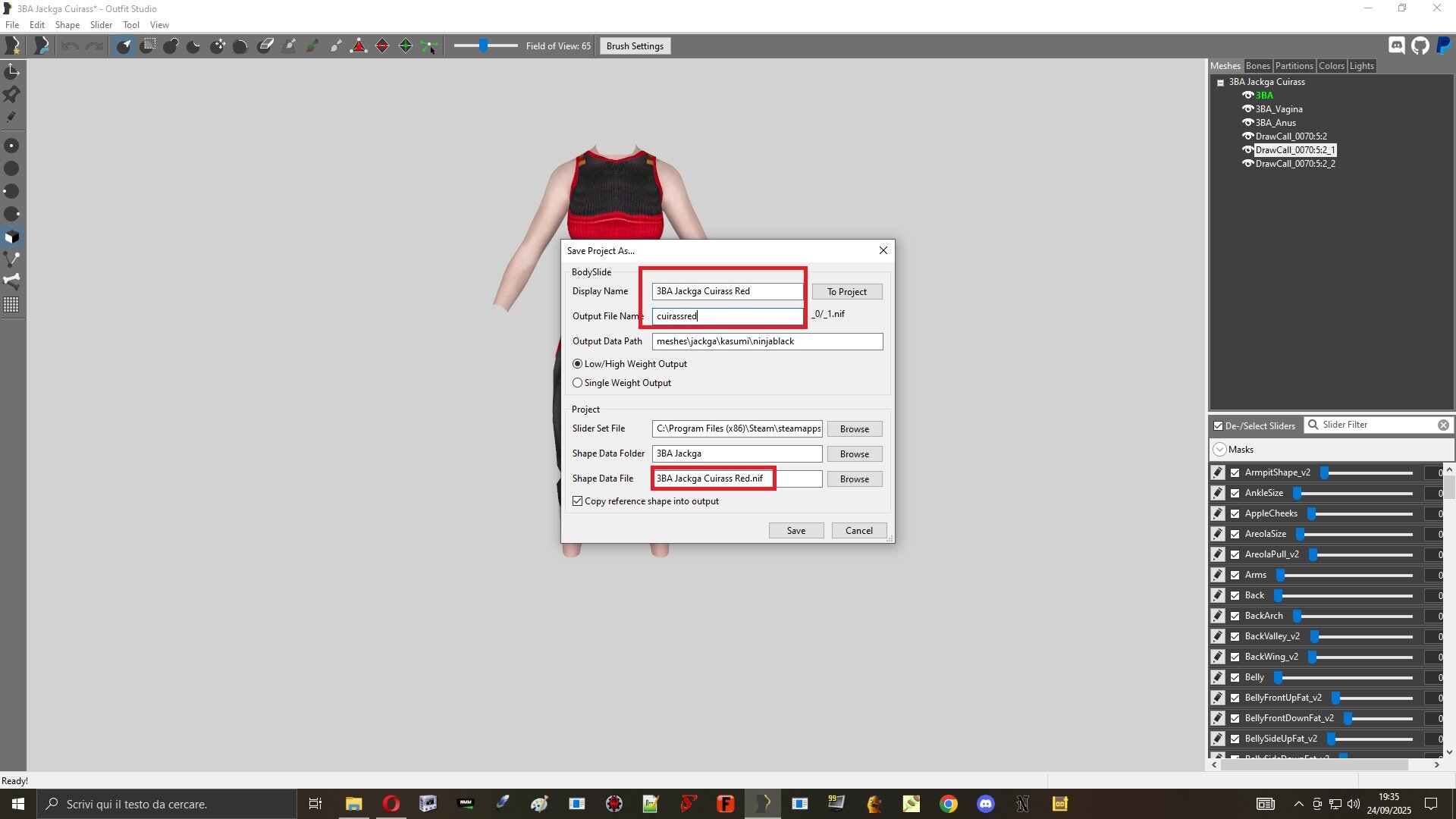Toggle the transform axes tool
The width and height of the screenshot is (1456, 819).
pyautogui.click(x=12, y=71)
